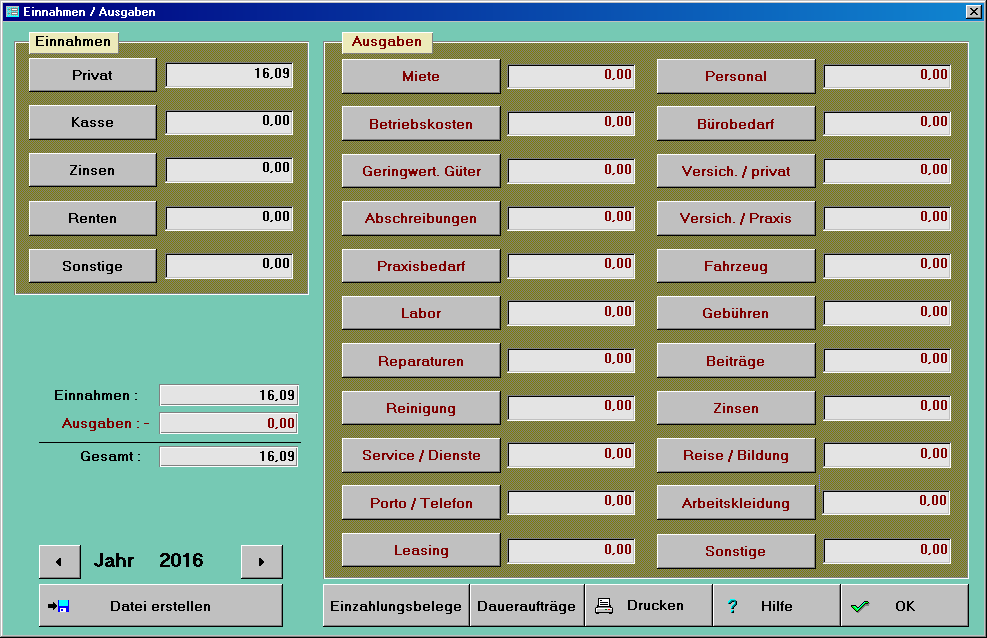This screenshot has width=987, height=638.
Task: Open the Kasse income category
Action: [92, 122]
